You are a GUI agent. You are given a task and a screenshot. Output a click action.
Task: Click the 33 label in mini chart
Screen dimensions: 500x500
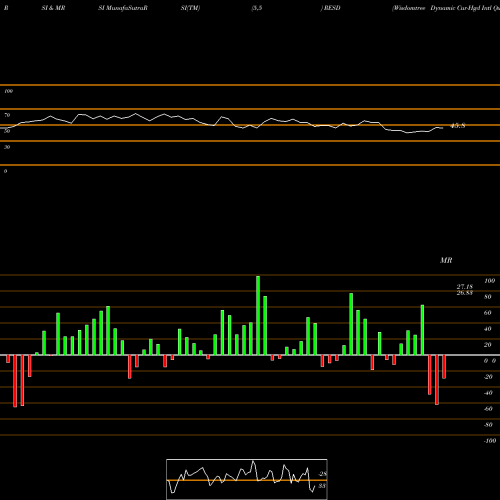[x=322, y=486]
